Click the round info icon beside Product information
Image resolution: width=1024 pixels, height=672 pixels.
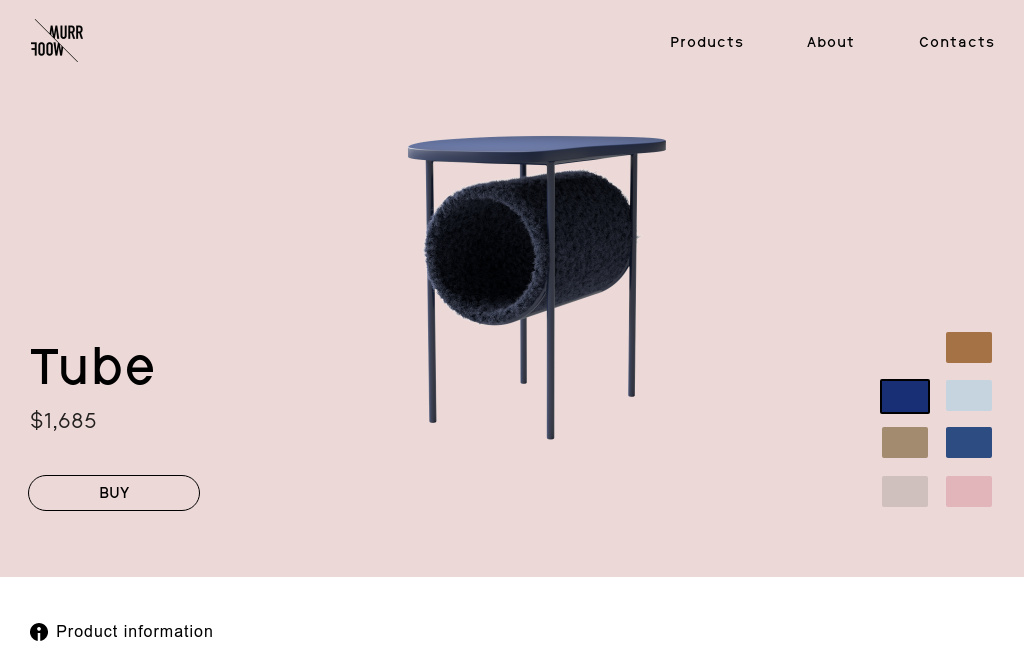(39, 632)
